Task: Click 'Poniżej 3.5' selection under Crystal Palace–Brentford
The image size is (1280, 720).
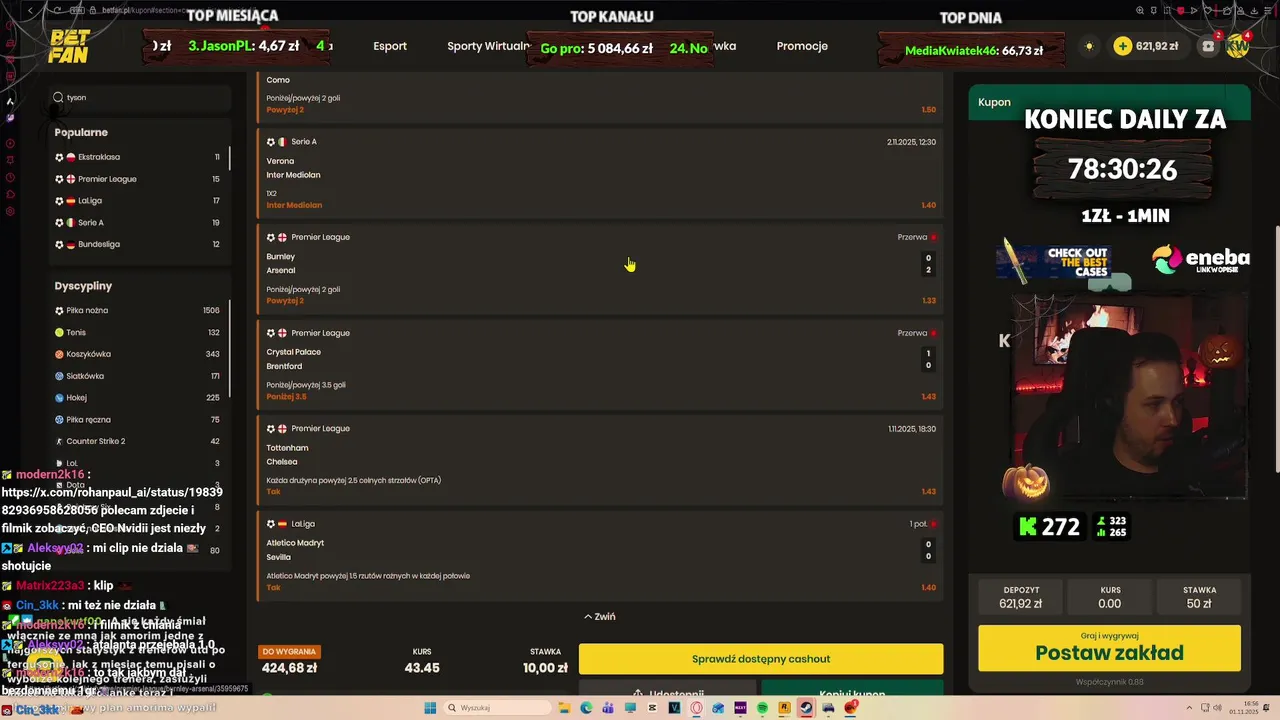Action: point(286,397)
